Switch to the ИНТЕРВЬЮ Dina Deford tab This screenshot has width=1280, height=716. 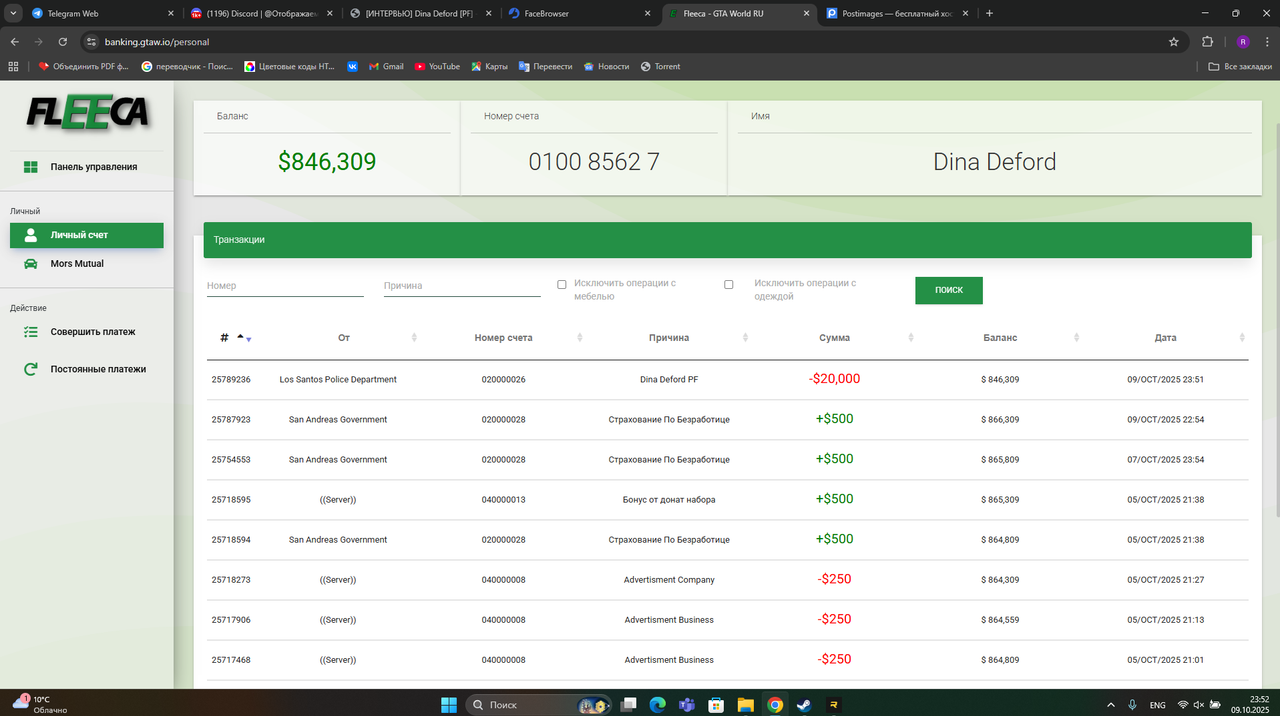point(420,14)
